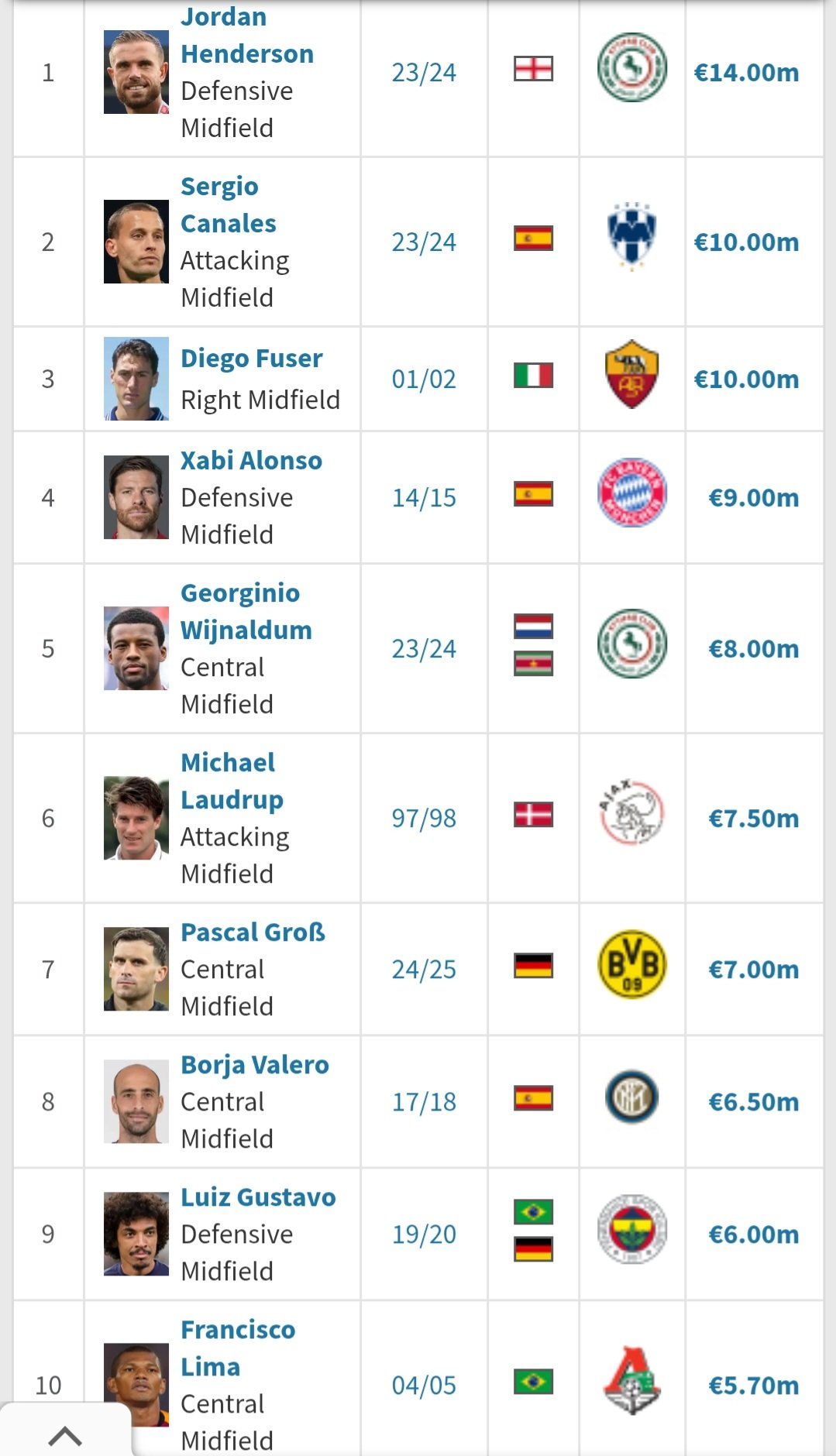Open the Monterrey club crest

point(632,236)
